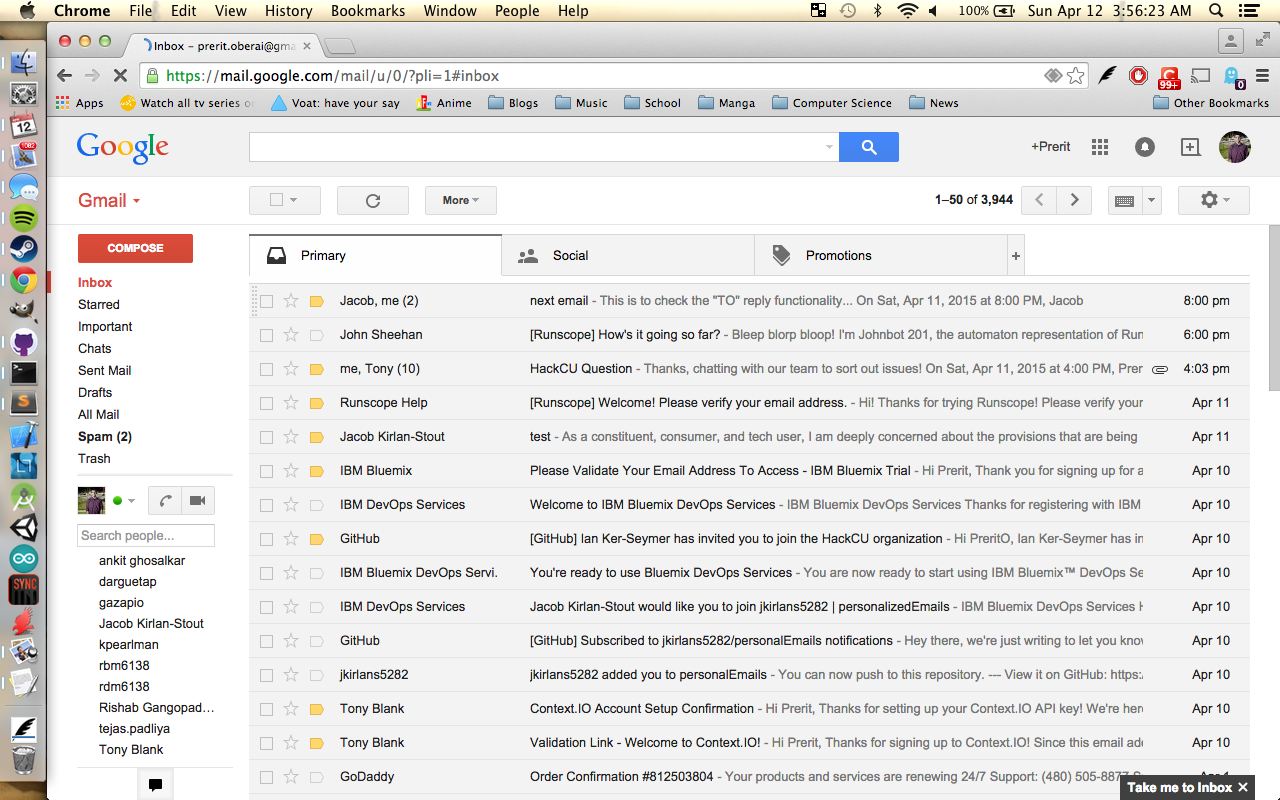The image size is (1280, 800).
Task: Open the Sent Mail folder
Action: (105, 371)
